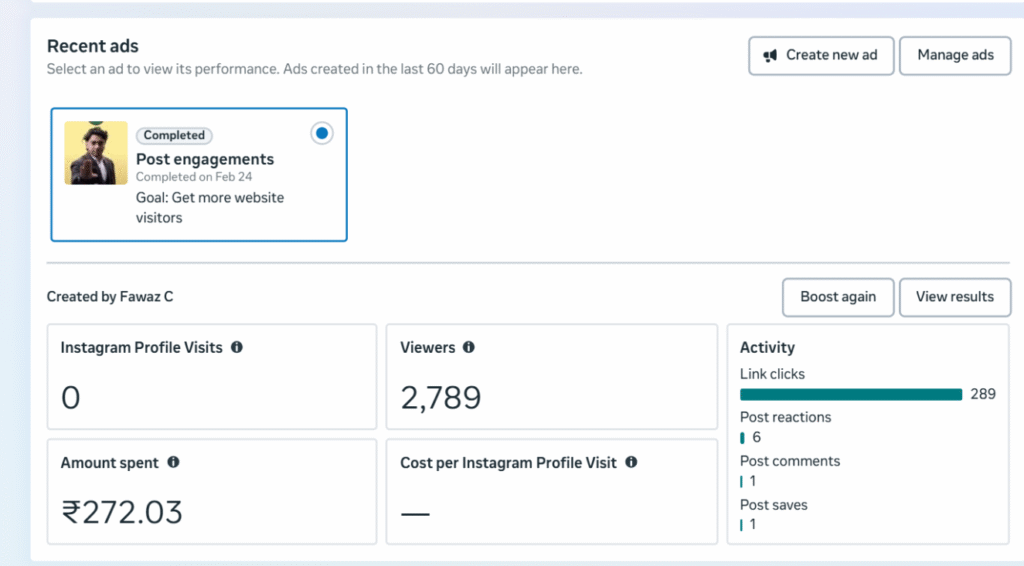Open the ad thumbnail image
This screenshot has height=566, width=1024.
(x=96, y=153)
